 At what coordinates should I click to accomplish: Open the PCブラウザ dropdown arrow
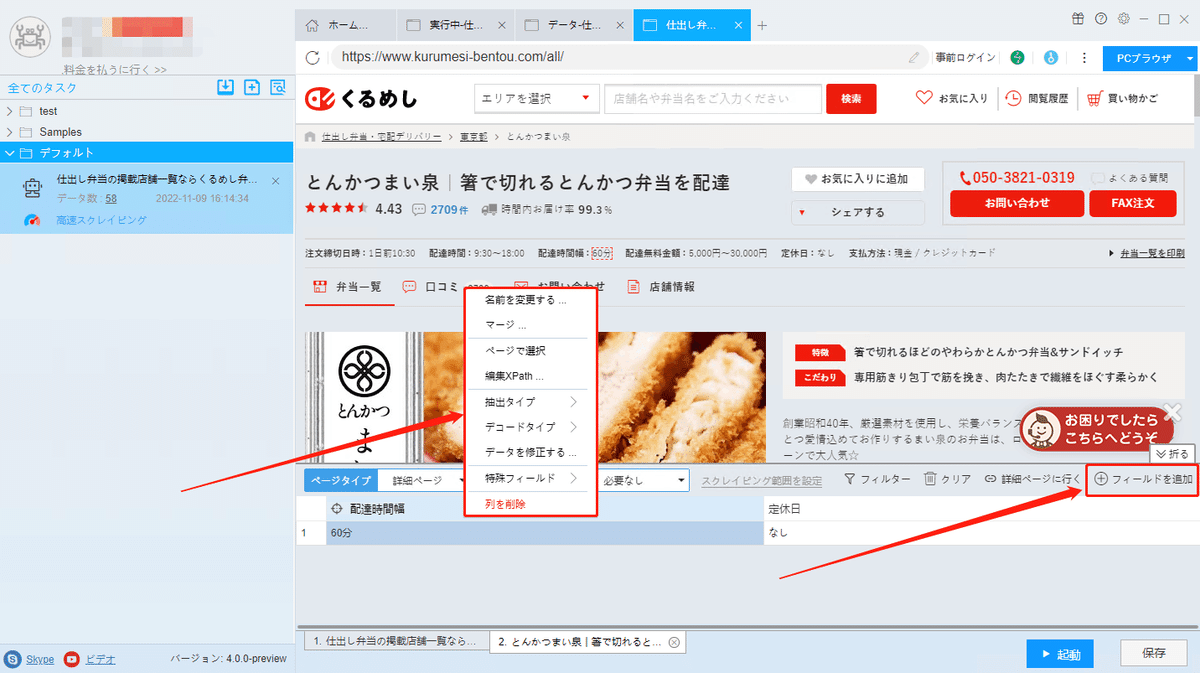[1190, 58]
